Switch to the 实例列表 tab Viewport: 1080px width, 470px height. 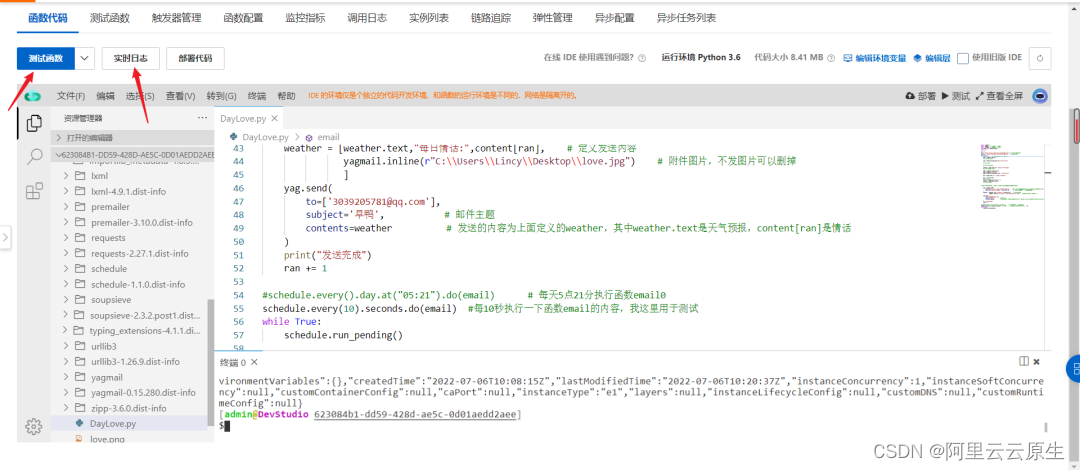click(429, 18)
